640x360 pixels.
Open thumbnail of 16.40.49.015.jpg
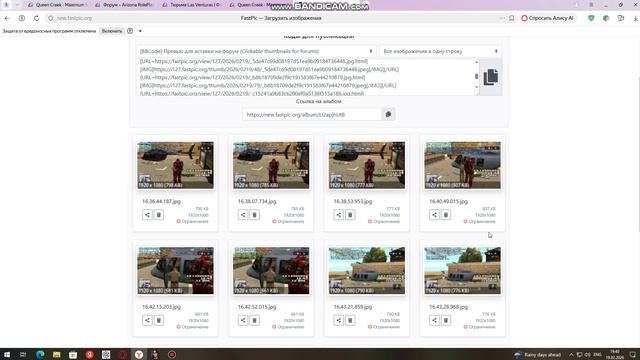462,165
